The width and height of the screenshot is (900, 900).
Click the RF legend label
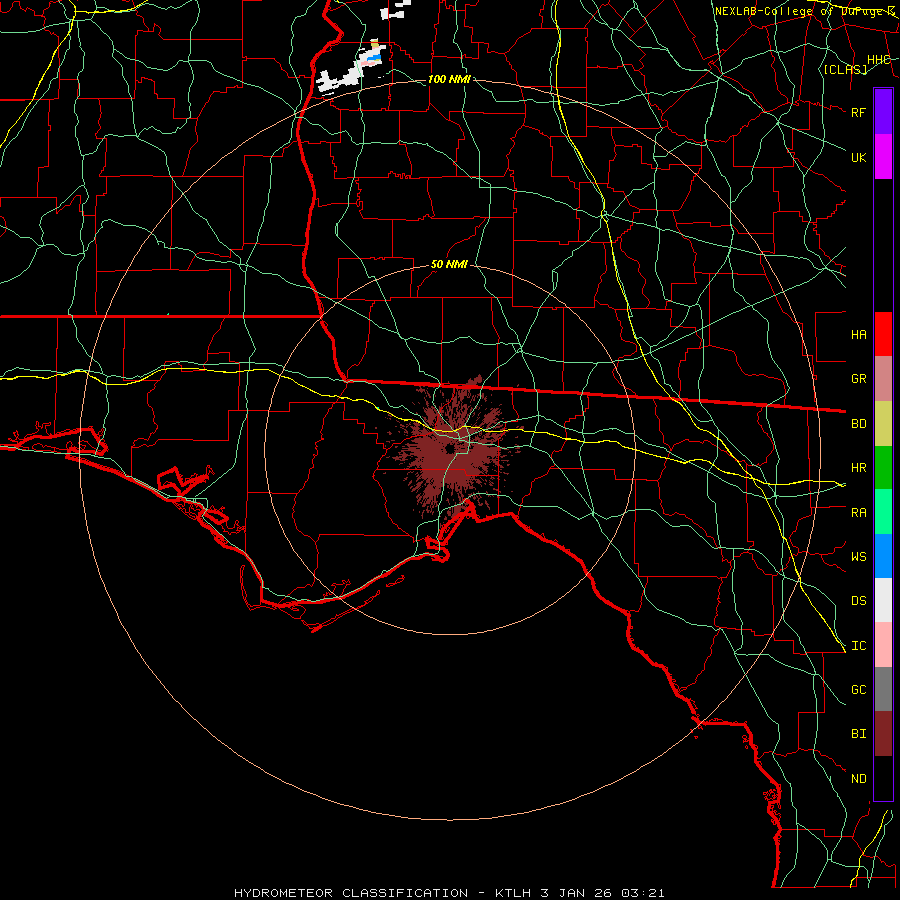coord(859,112)
